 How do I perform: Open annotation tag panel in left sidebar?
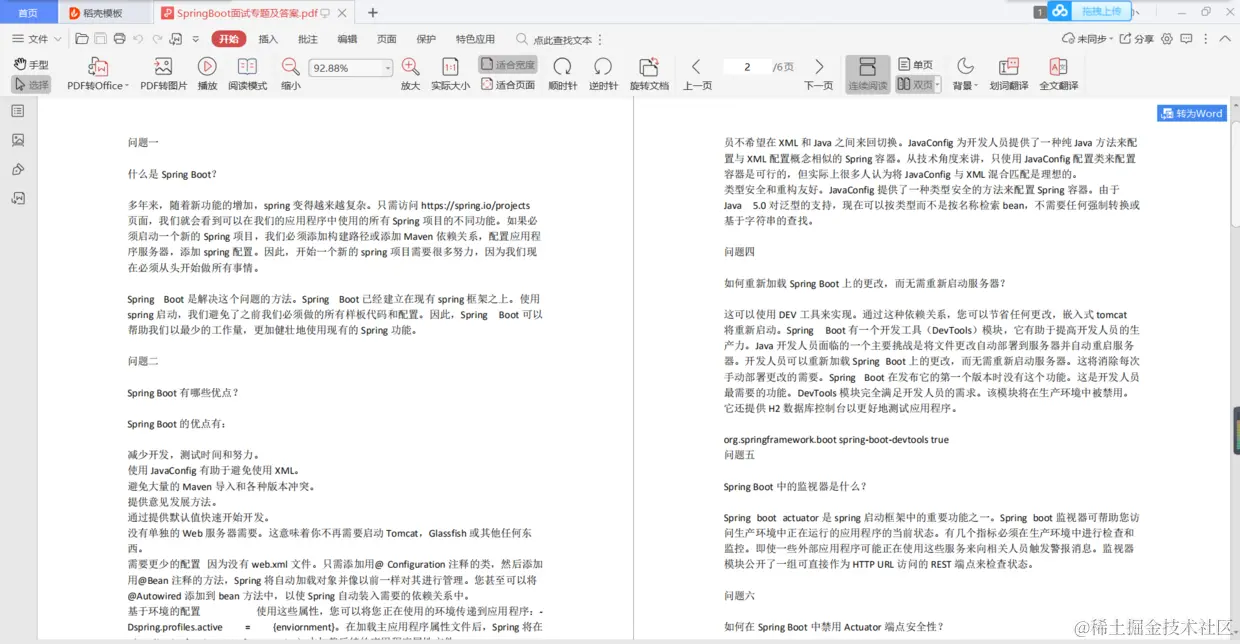(x=18, y=169)
